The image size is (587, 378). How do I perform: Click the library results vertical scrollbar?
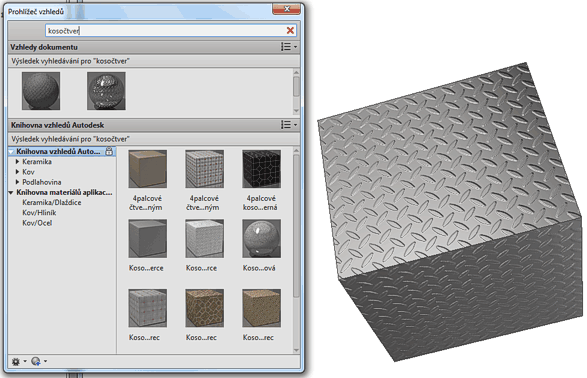tap(296, 250)
